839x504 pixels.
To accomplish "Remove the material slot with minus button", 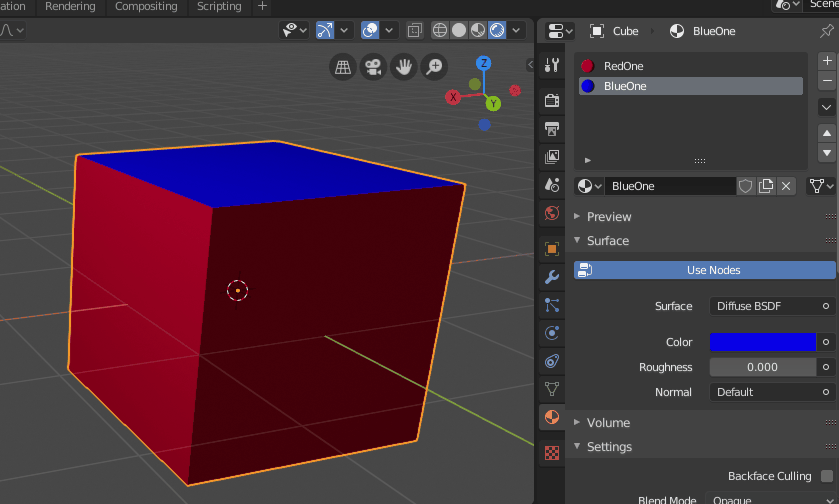I will click(x=827, y=81).
